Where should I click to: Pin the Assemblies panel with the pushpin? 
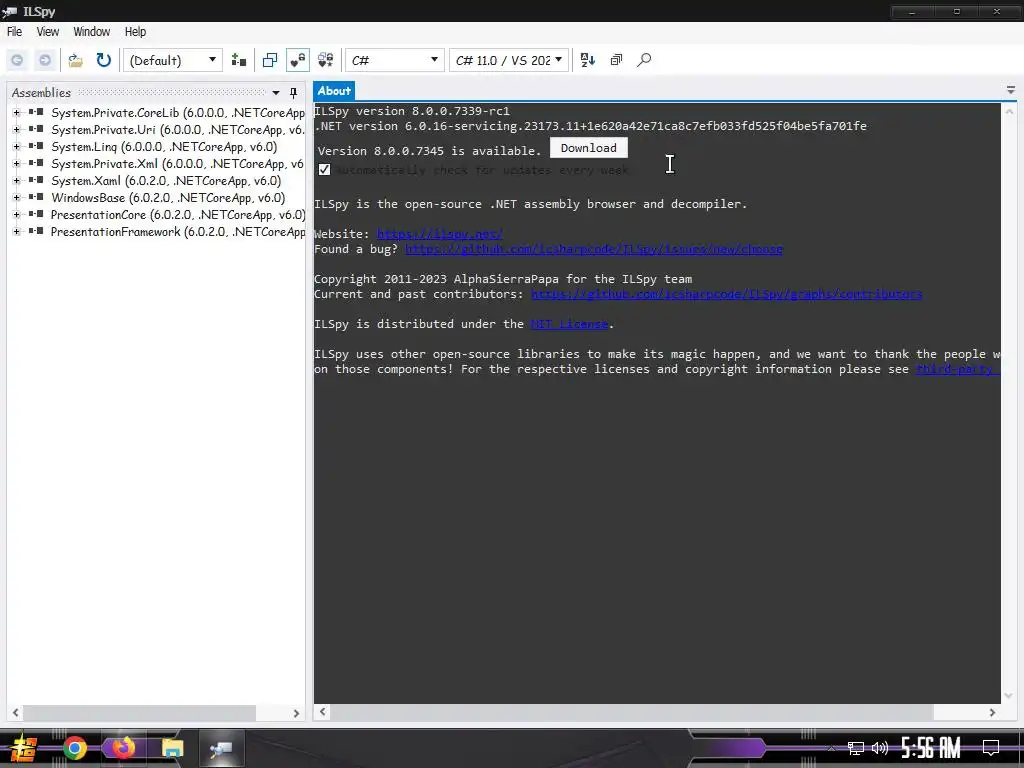(293, 93)
